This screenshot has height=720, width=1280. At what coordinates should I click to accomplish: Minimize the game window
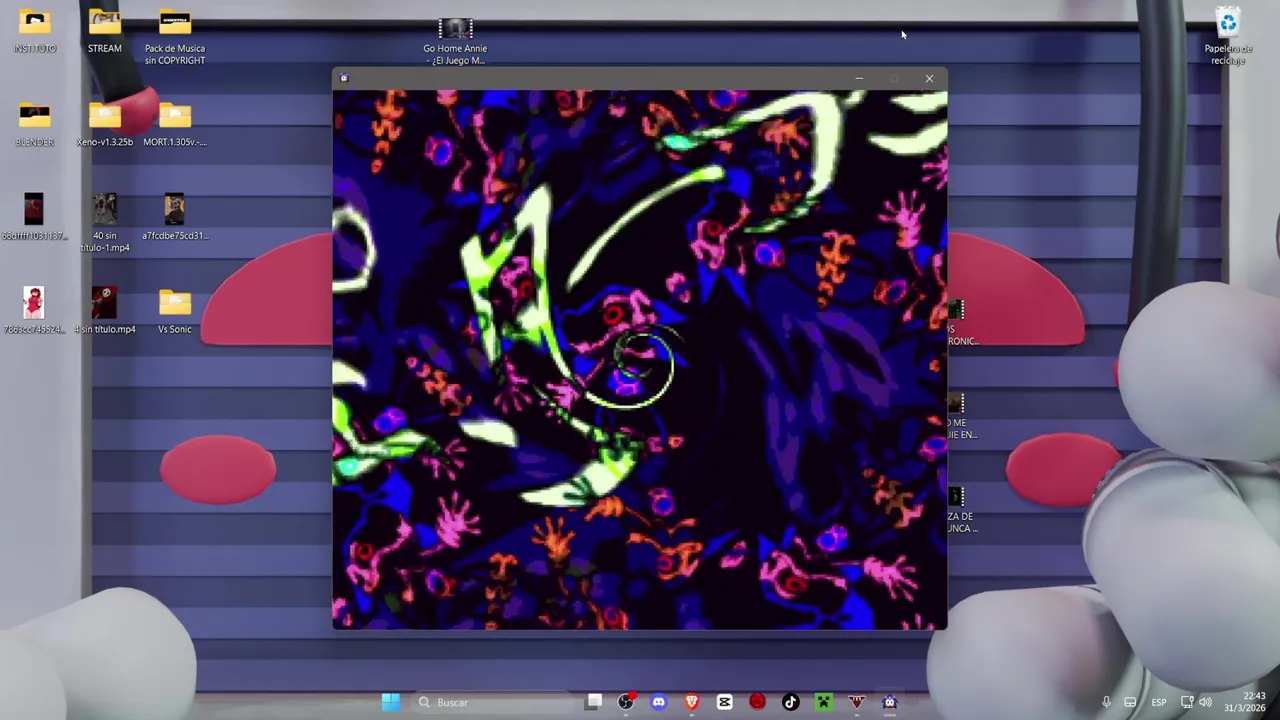859,78
